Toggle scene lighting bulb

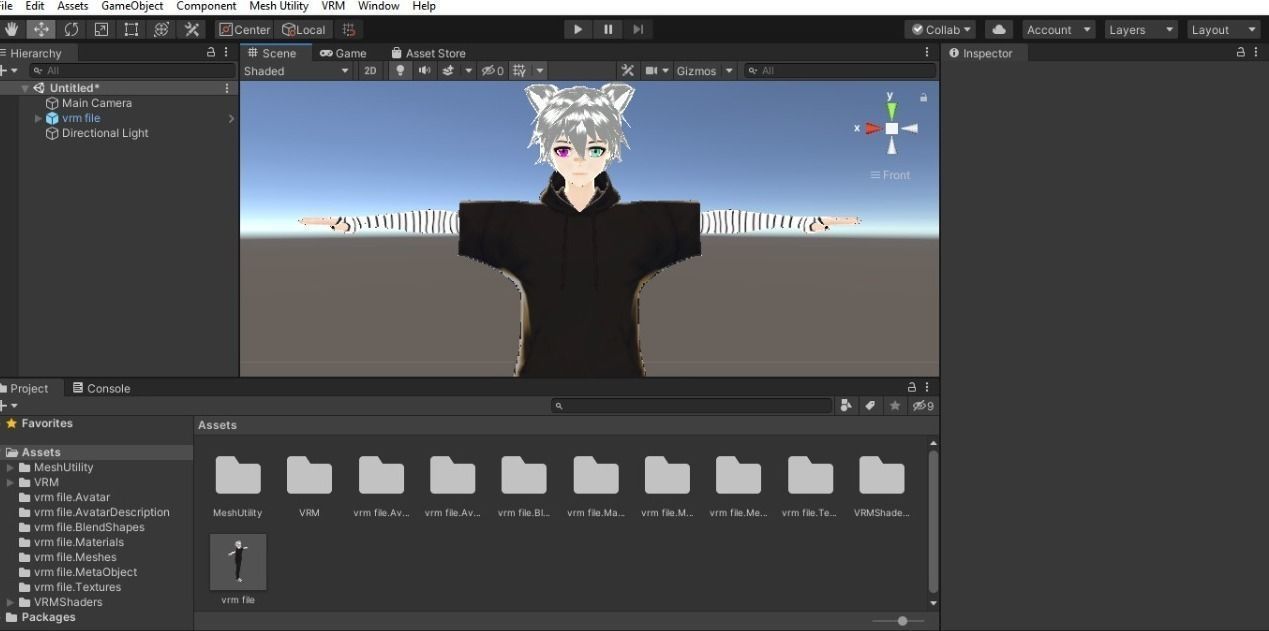point(400,71)
